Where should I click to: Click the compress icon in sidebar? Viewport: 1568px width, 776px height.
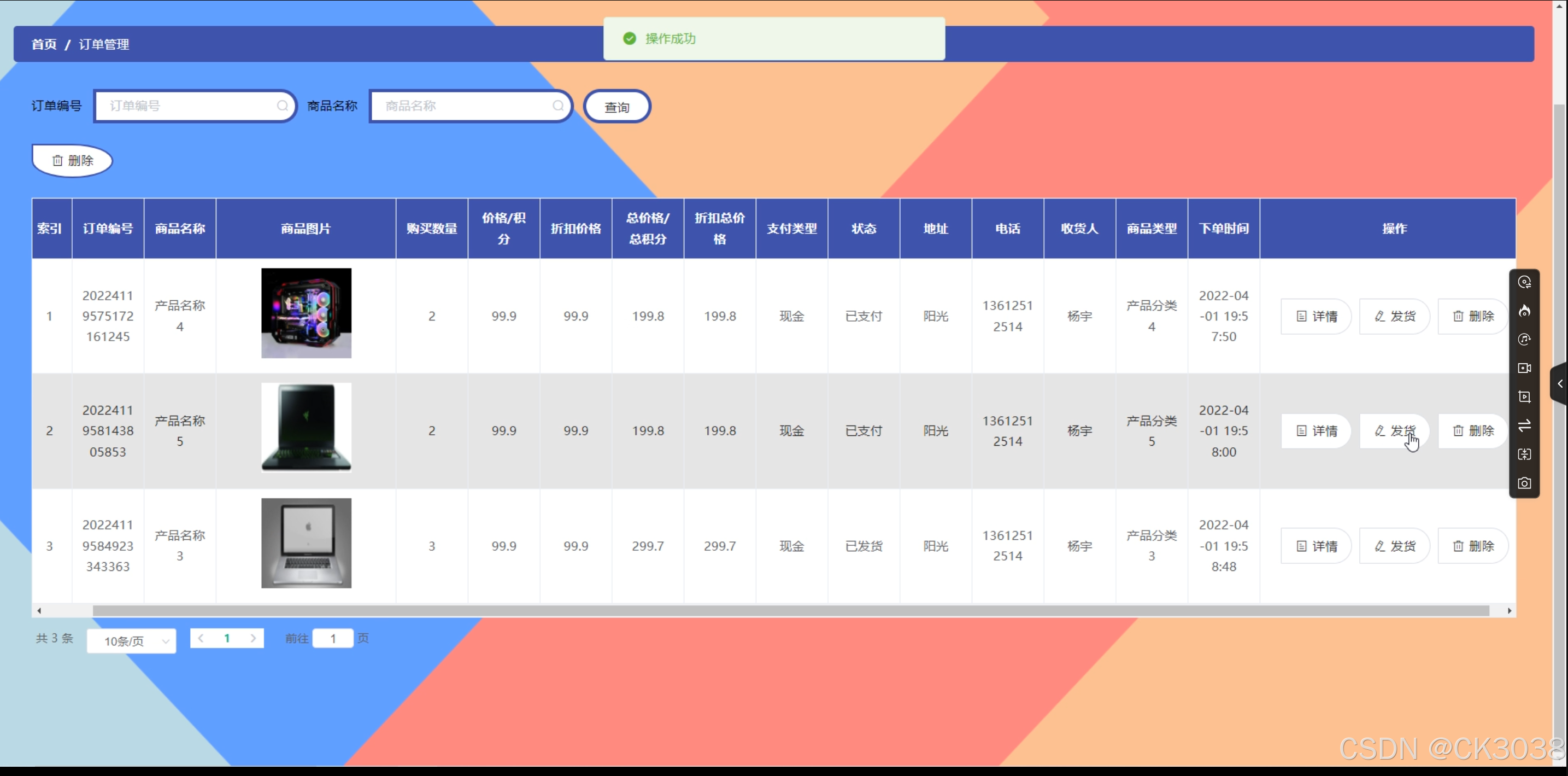[x=1524, y=454]
